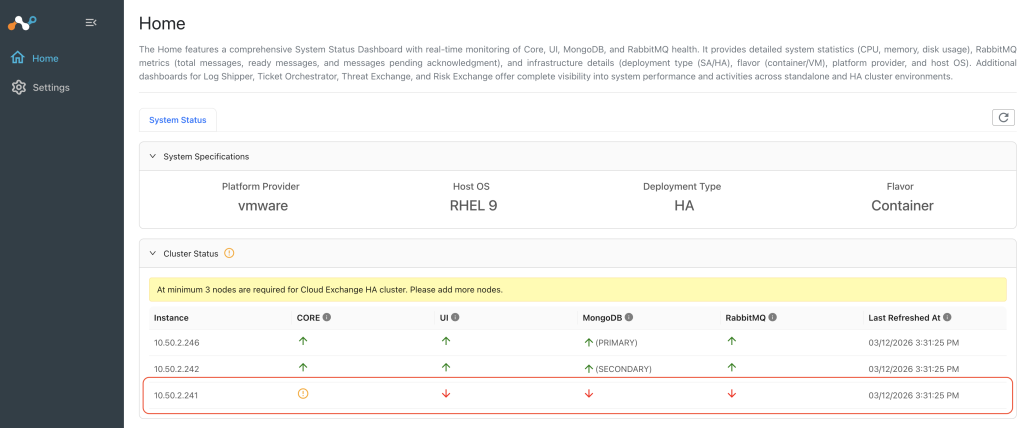
Task: Click RabbitMQ up arrow for 10.50.2.242
Action: (x=731, y=368)
